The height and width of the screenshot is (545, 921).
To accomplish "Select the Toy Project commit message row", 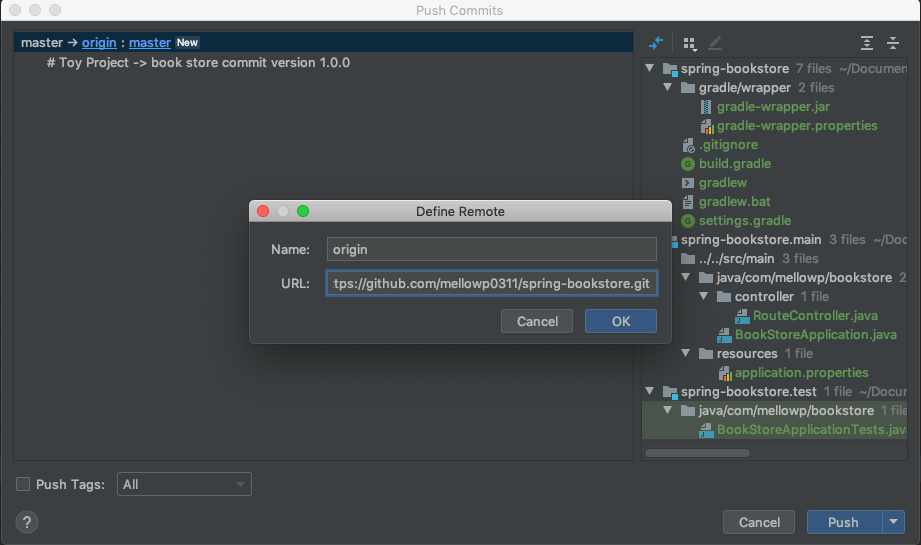I will tap(323, 62).
